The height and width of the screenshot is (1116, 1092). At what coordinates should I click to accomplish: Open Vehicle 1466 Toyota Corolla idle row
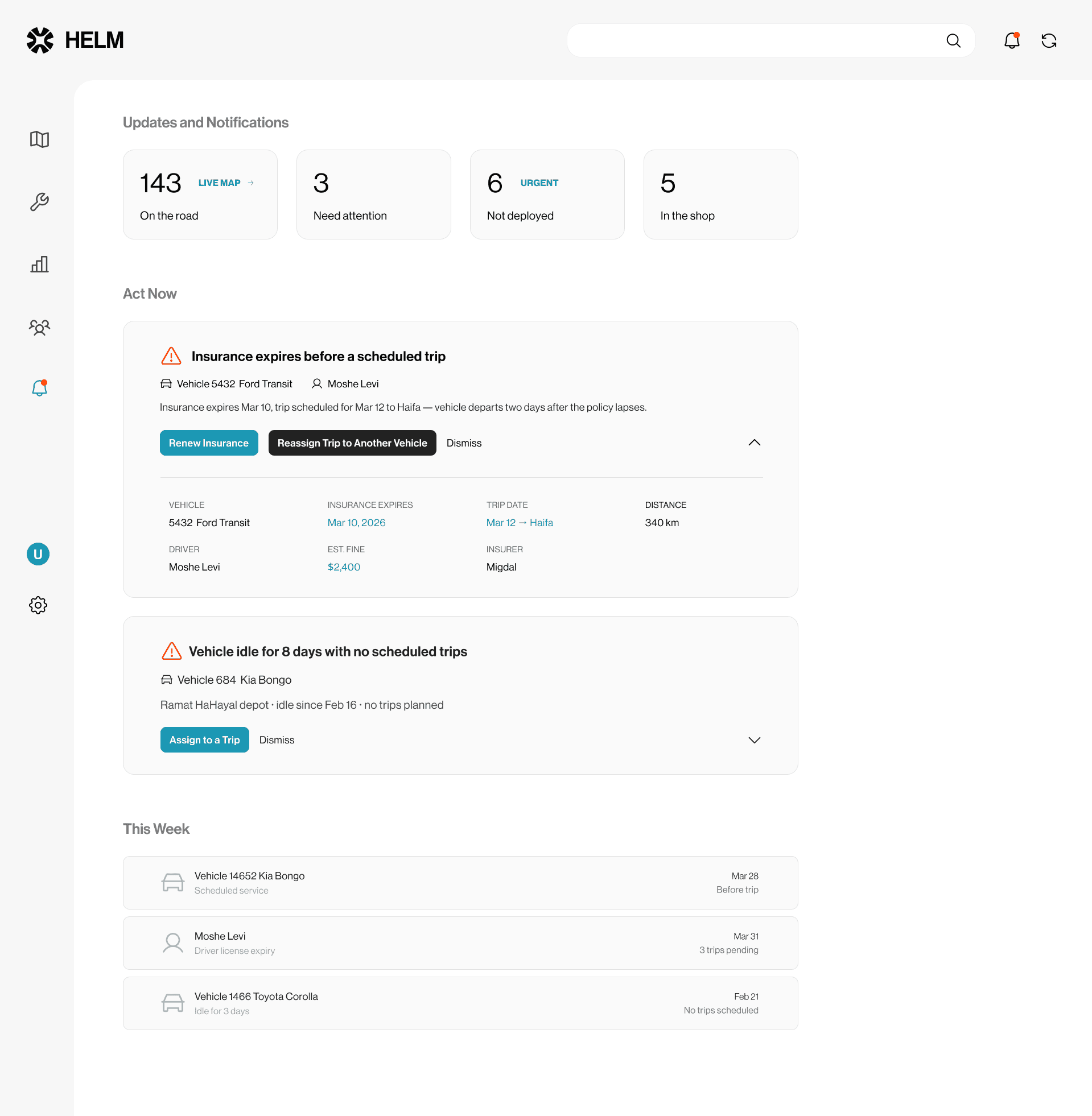click(x=460, y=1003)
